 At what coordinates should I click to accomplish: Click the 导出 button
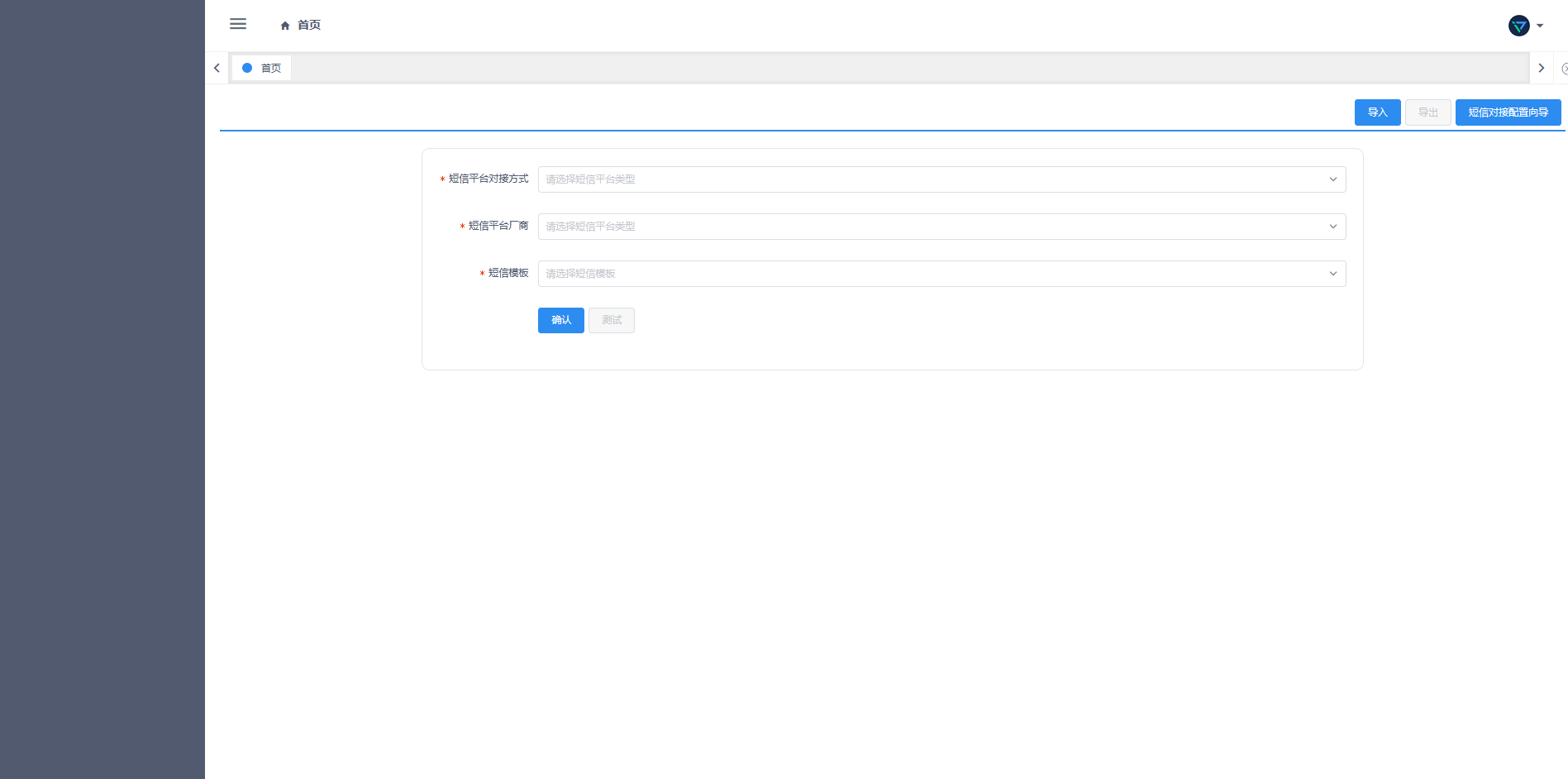coord(1427,112)
